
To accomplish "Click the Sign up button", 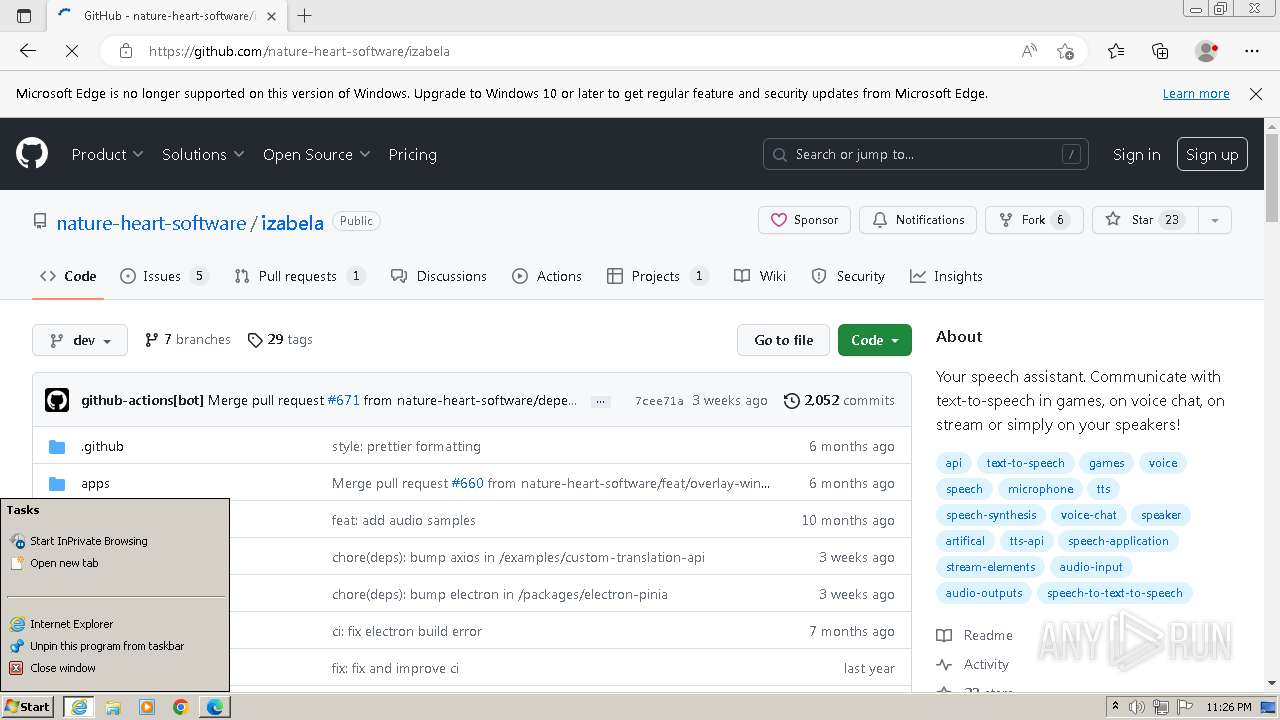I will tap(1212, 154).
